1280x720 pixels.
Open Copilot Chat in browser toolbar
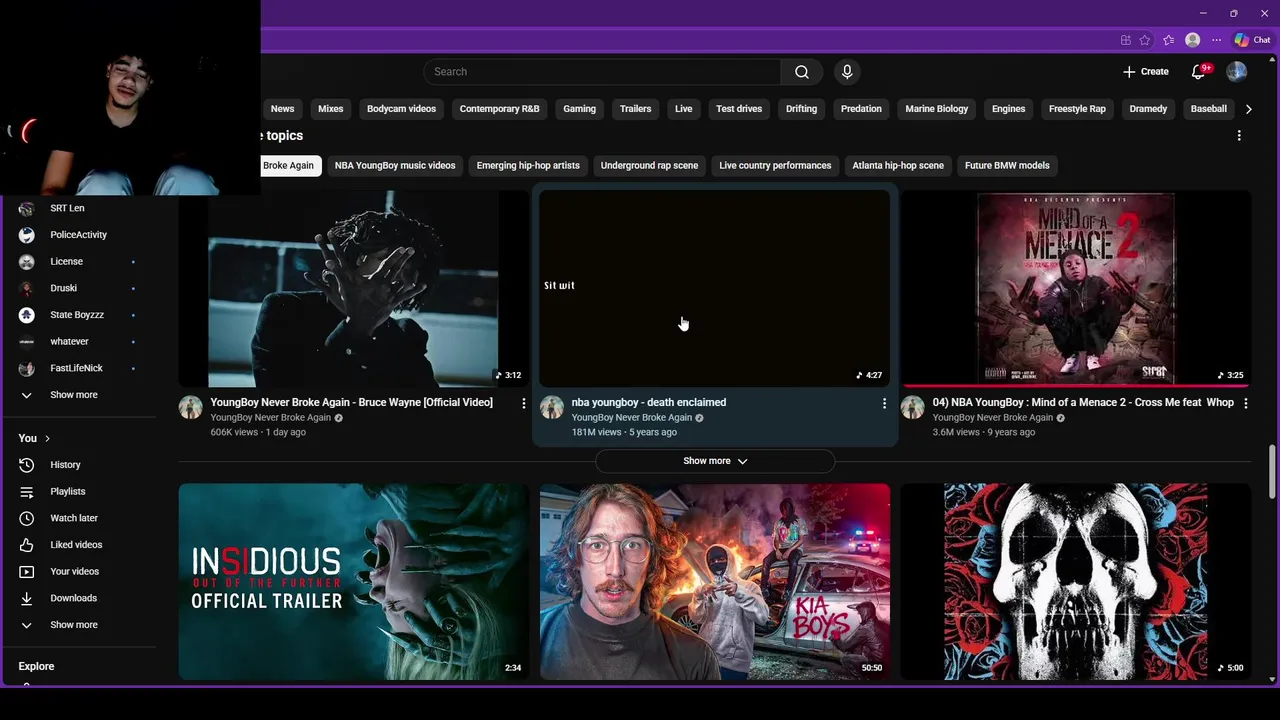[1252, 40]
